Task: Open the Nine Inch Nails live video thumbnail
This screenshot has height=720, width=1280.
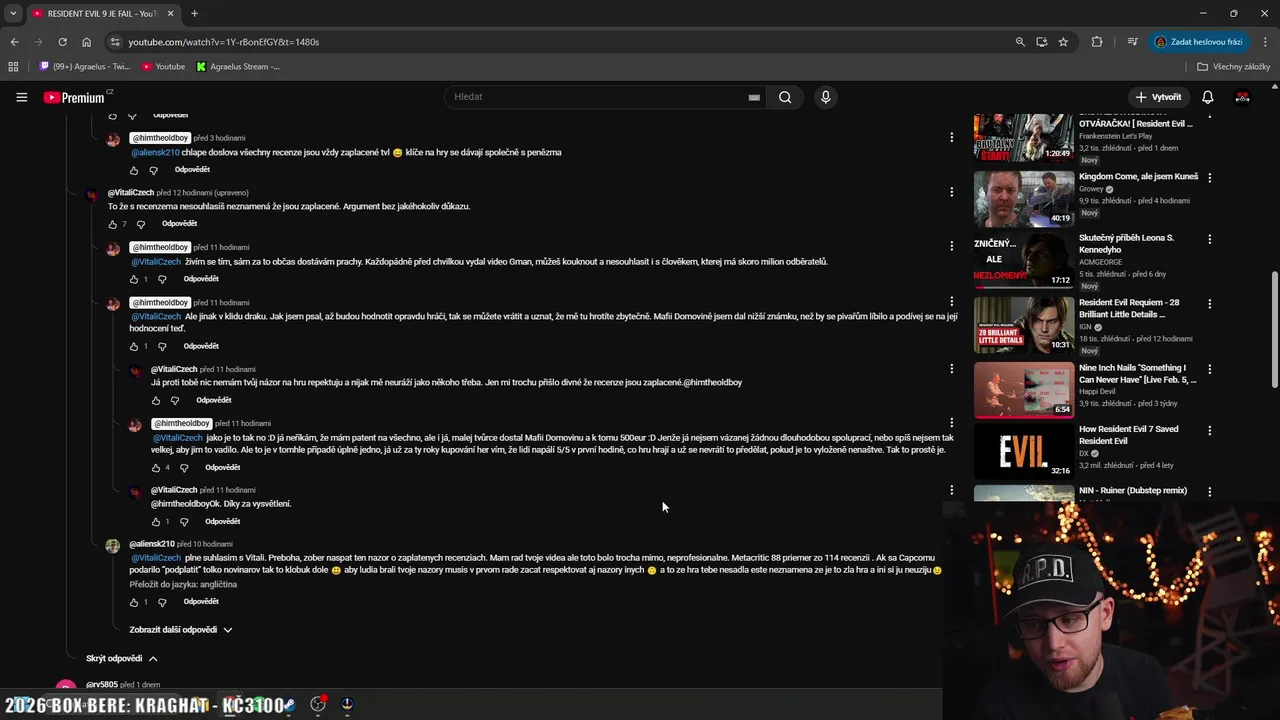Action: tap(1024, 389)
